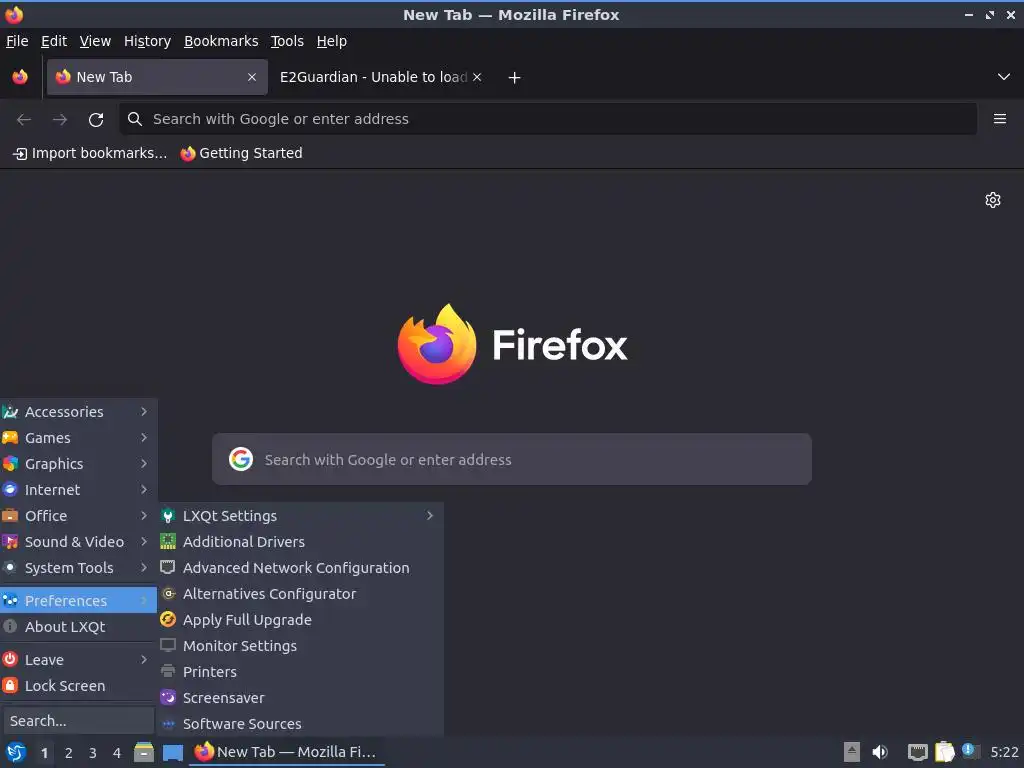The height and width of the screenshot is (768, 1024).
Task: Go back with the back arrow
Action: point(24,119)
